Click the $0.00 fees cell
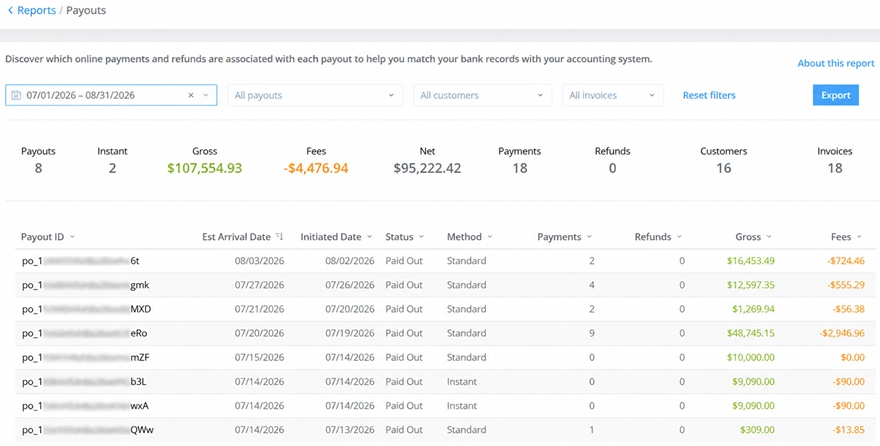 (x=853, y=357)
